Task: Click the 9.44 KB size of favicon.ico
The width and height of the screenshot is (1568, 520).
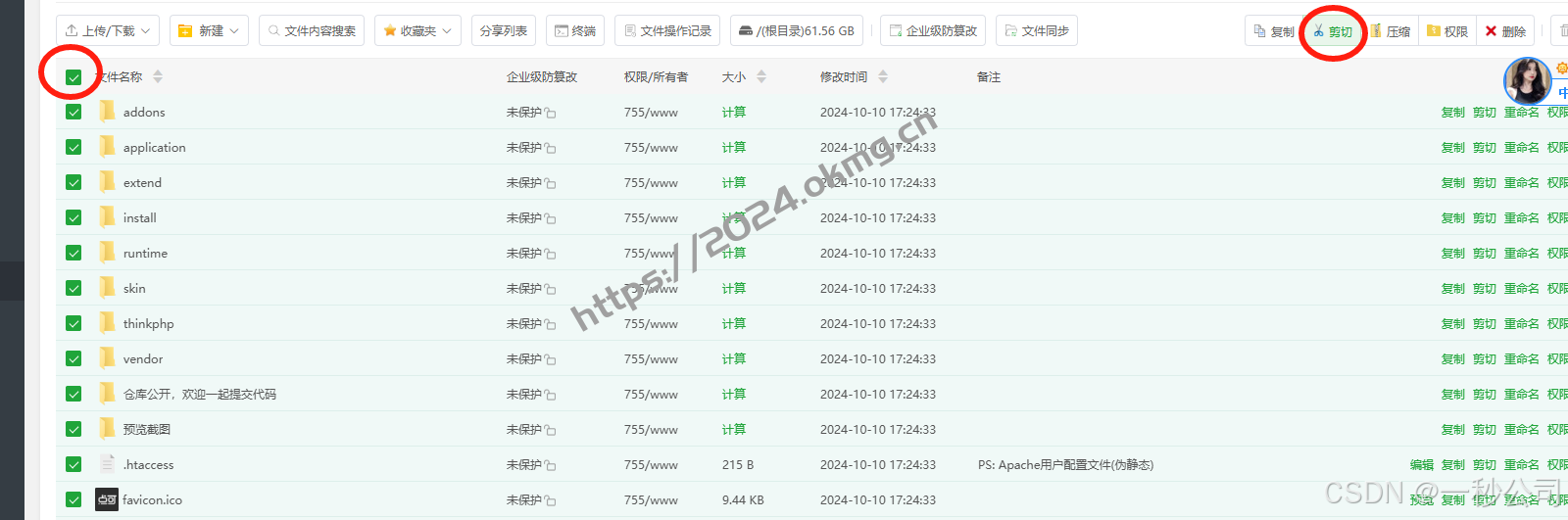Action: pos(743,499)
